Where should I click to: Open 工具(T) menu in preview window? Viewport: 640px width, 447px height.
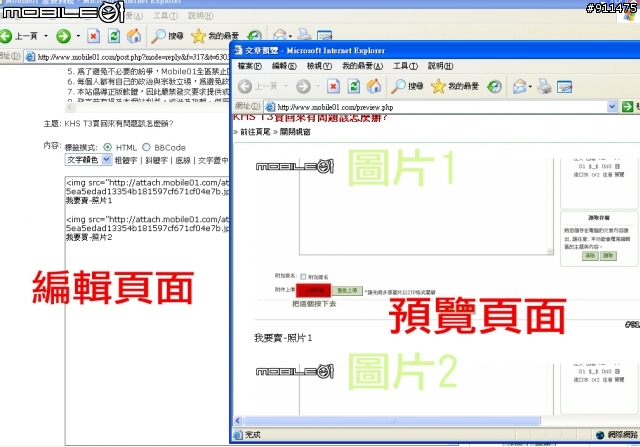tap(406, 66)
